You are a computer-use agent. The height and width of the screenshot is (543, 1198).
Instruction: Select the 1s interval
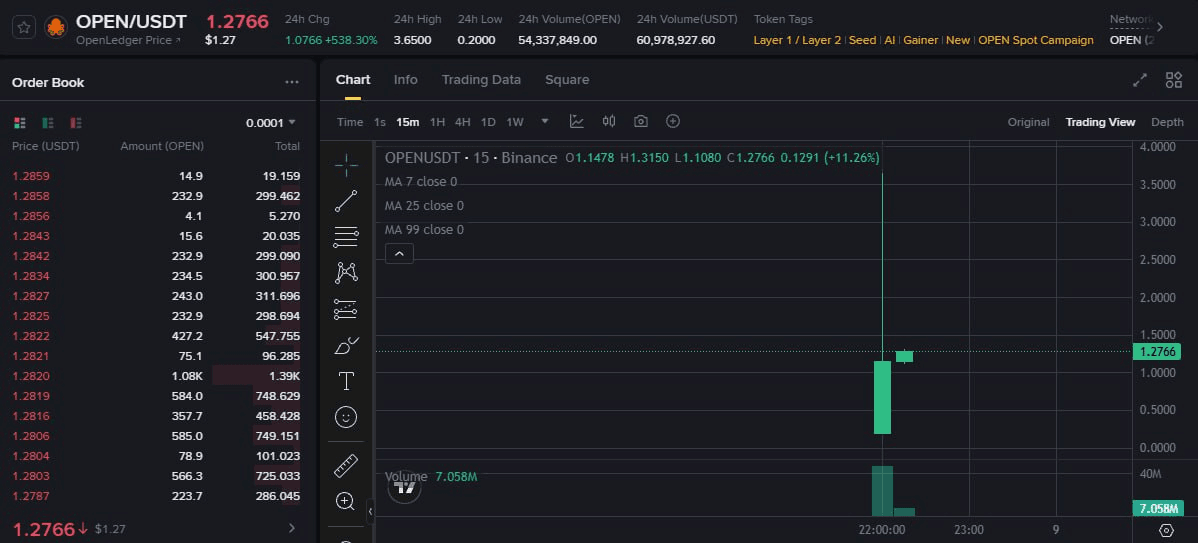(380, 122)
